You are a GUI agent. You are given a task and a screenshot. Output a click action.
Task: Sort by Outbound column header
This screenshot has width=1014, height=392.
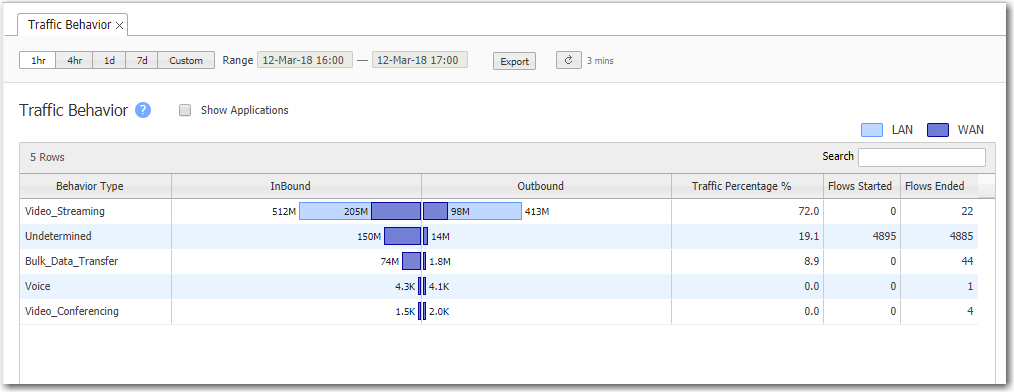(546, 186)
